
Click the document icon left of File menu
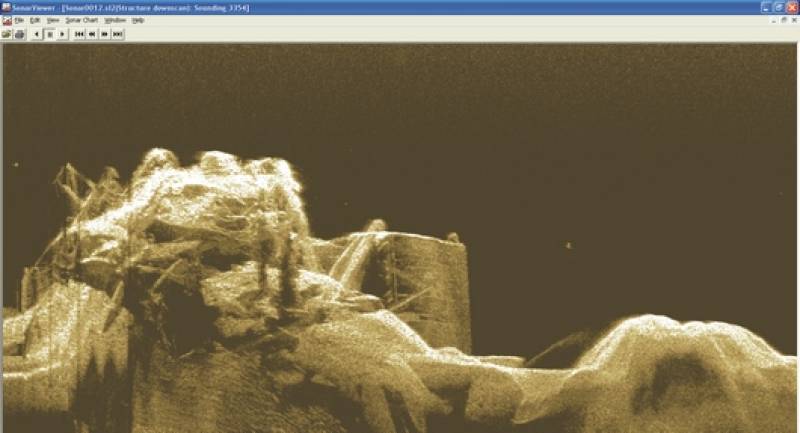click(x=6, y=20)
